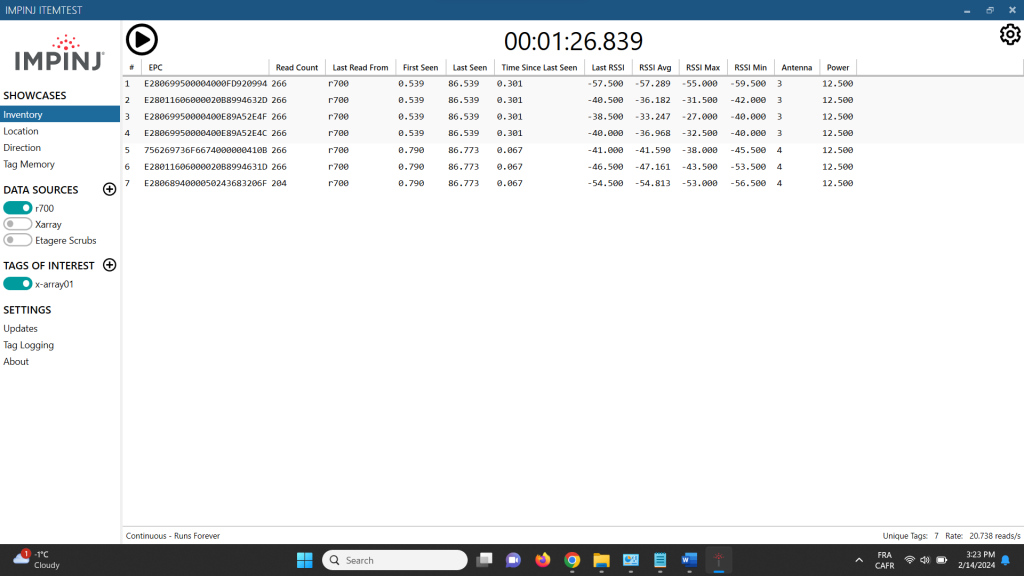Launch Google Chrome from the taskbar
Screen dimensions: 1024x576
(572, 560)
